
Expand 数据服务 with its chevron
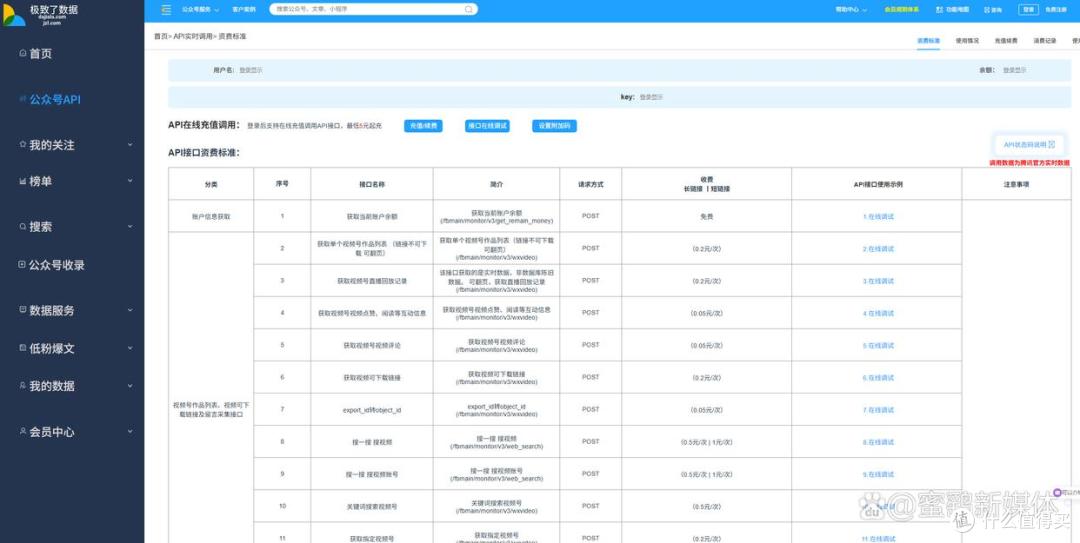pos(129,311)
